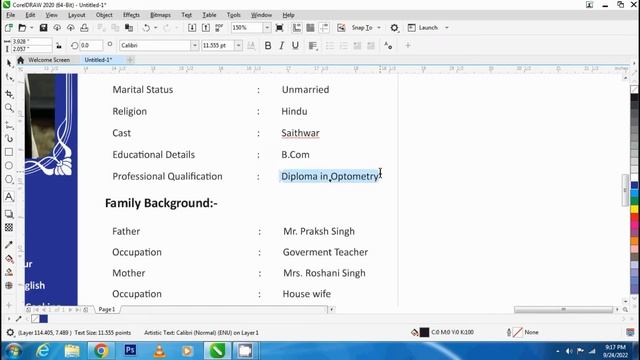Click the Interactive OpenType button
Image resolution: width=640 pixels, height=360 pixels.
click(388, 46)
